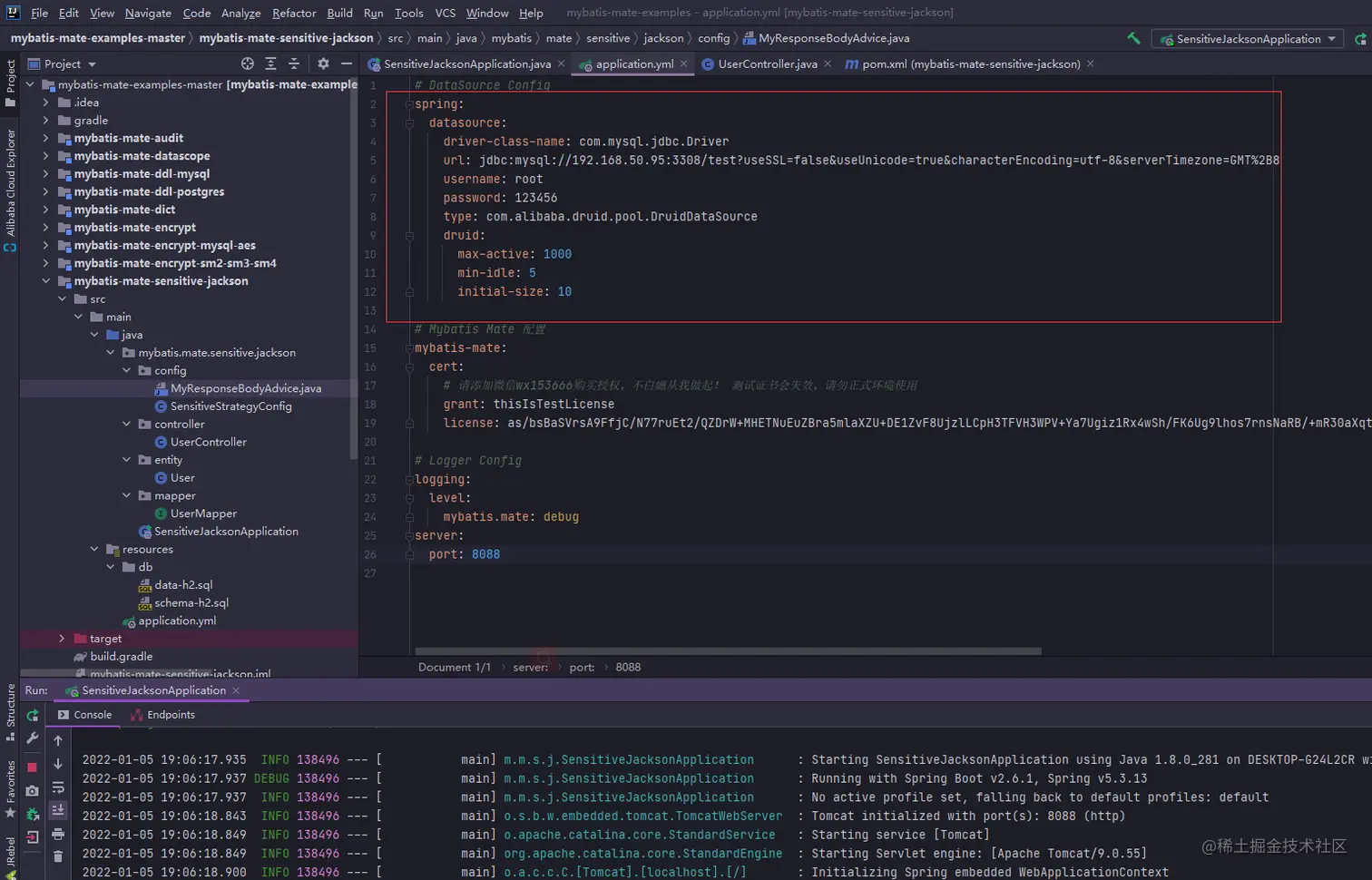This screenshot has height=880, width=1372.
Task: Select data-h2.sql in the project tree
Action: click(x=183, y=585)
